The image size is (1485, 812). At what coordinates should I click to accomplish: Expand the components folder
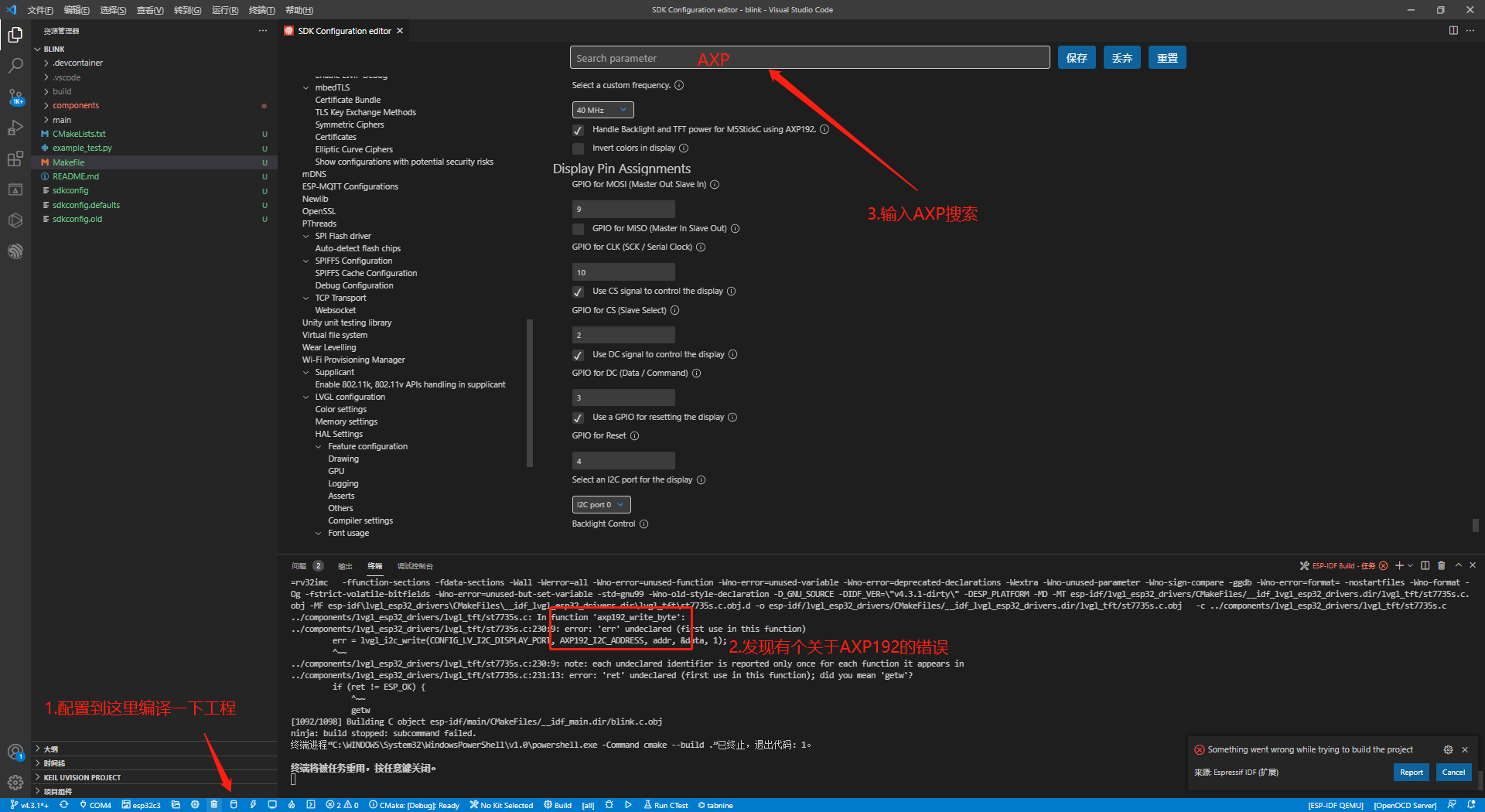76,105
